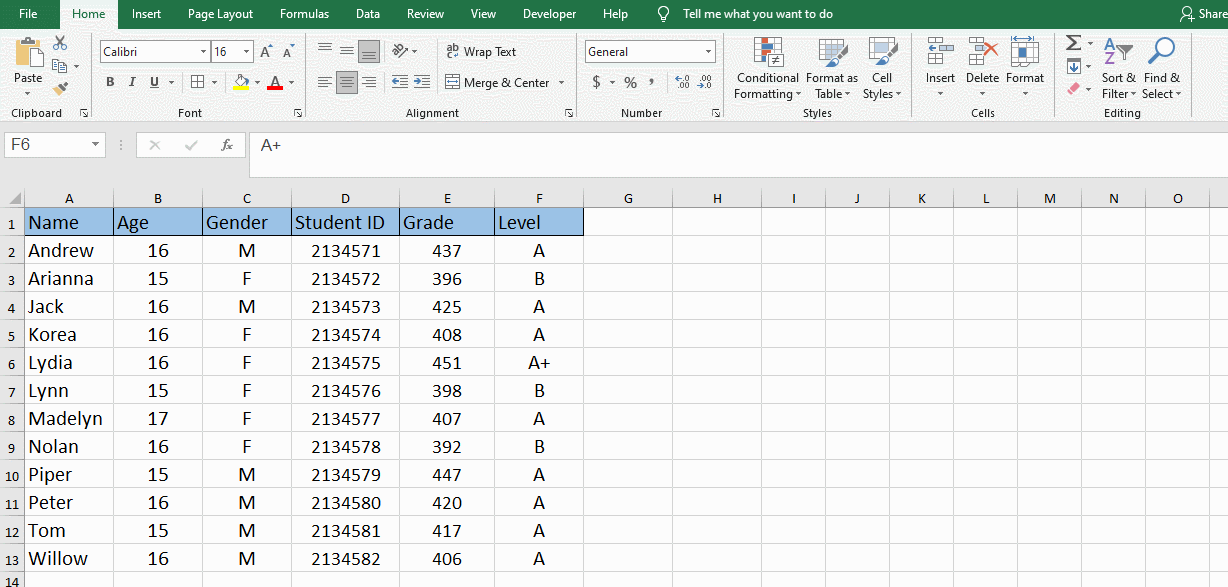Click the Clear eraser icon

[x=1073, y=88]
